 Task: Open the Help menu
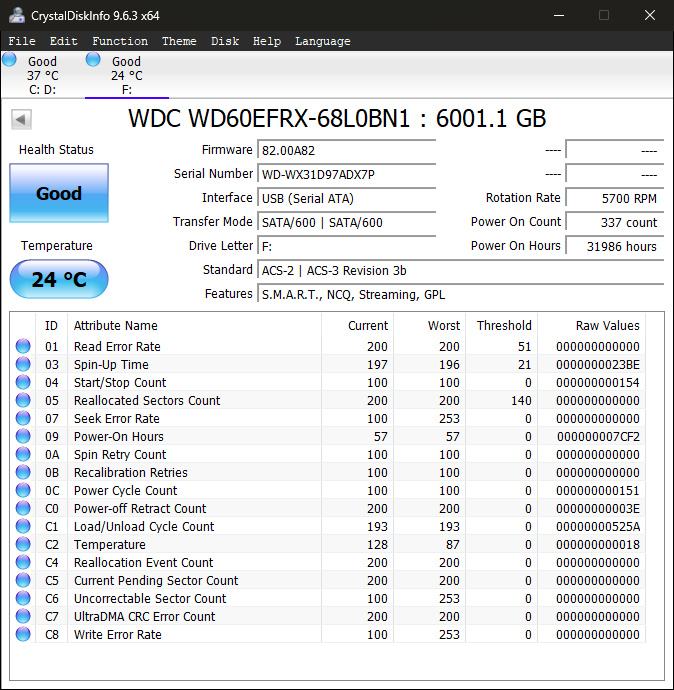click(x=267, y=41)
